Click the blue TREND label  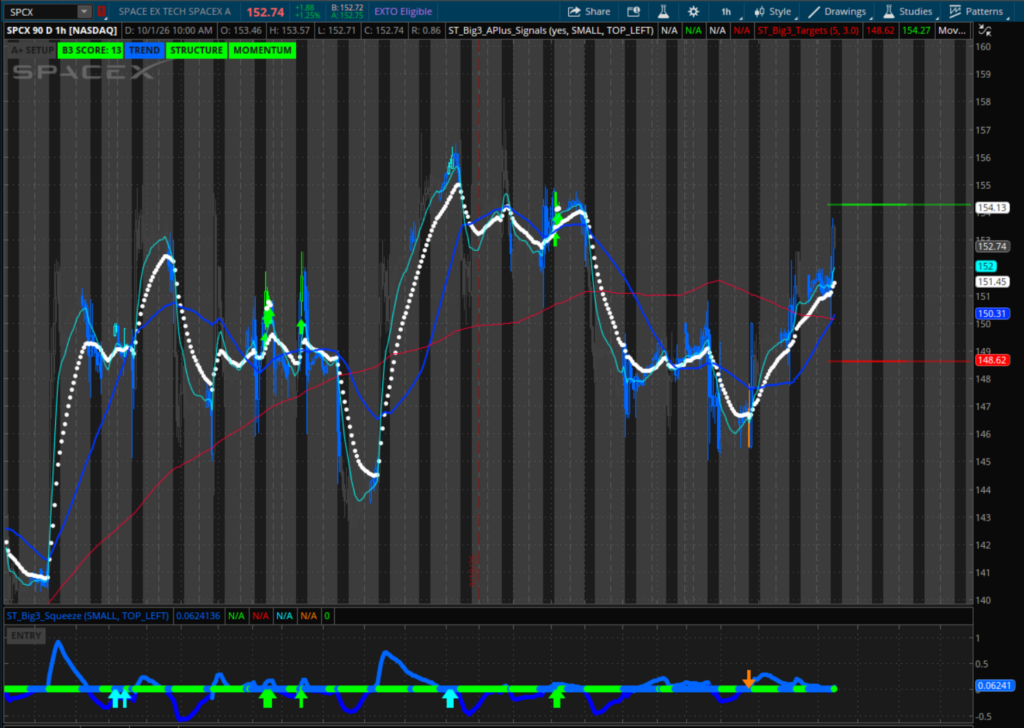[x=144, y=50]
